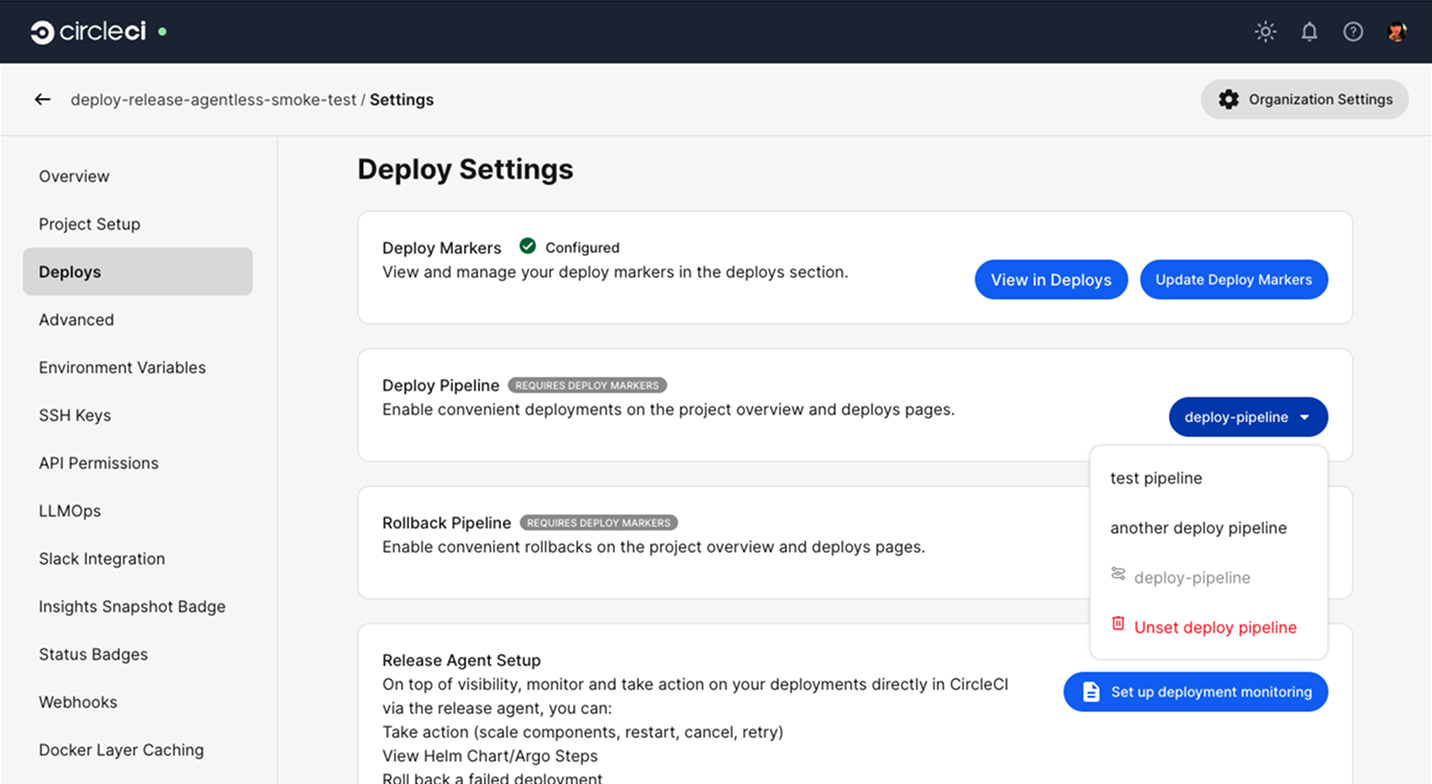Select test pipeline from the dropdown
Screen dimensions: 1432x784
(1156, 478)
